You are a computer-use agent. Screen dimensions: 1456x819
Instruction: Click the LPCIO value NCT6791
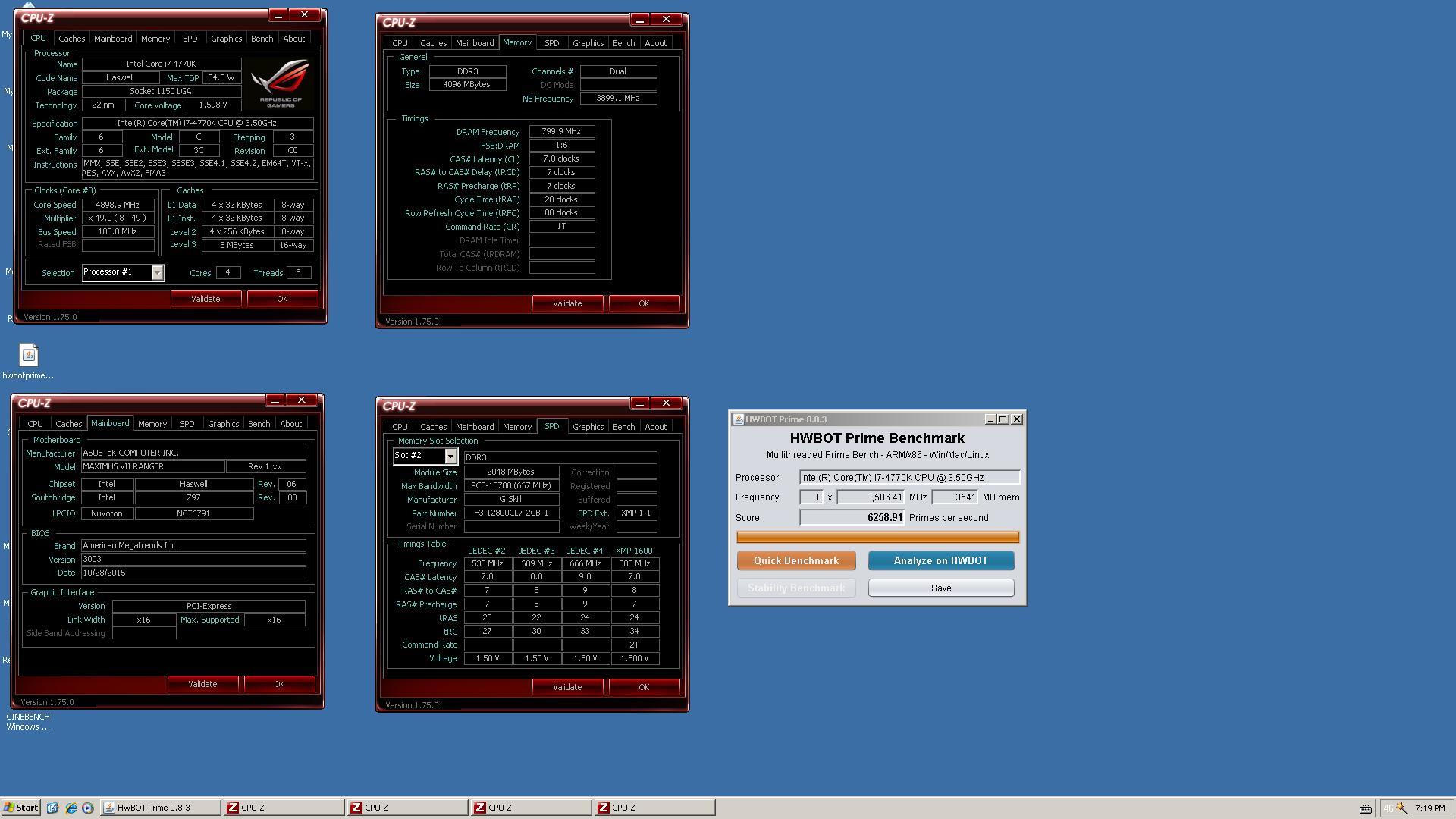[193, 513]
